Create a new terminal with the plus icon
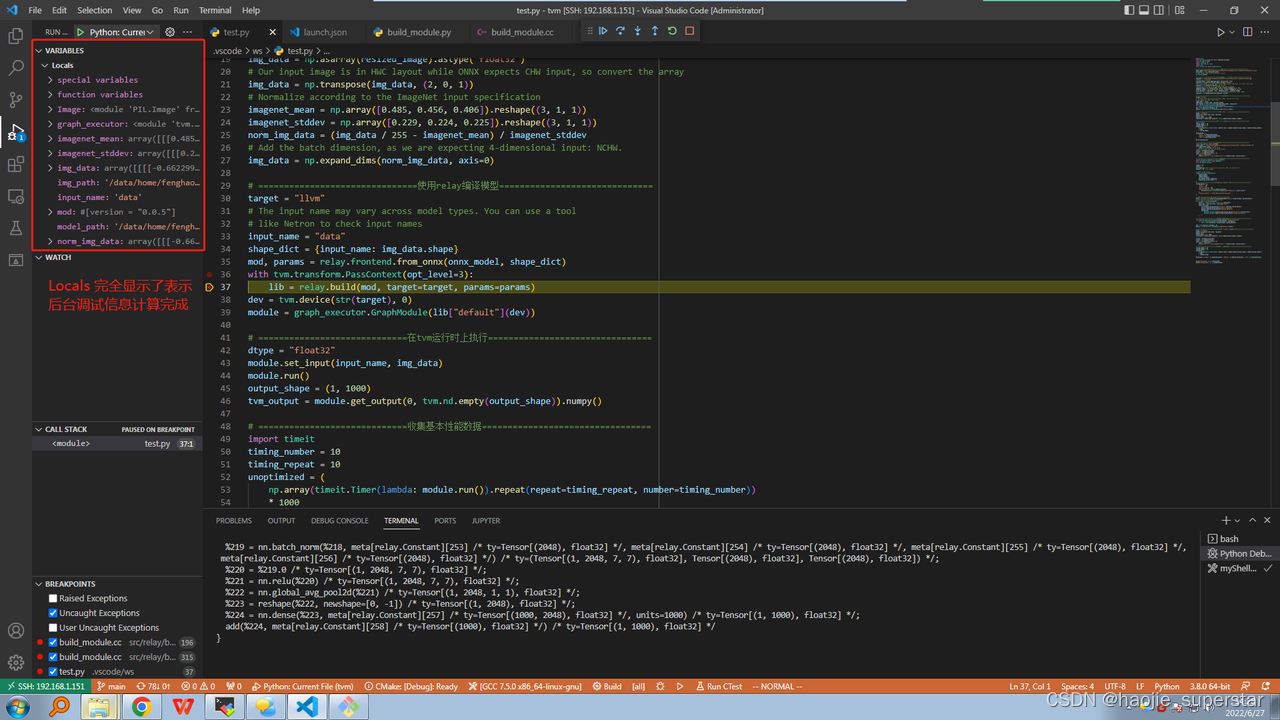Screen dimensions: 1280x720 point(1226,521)
